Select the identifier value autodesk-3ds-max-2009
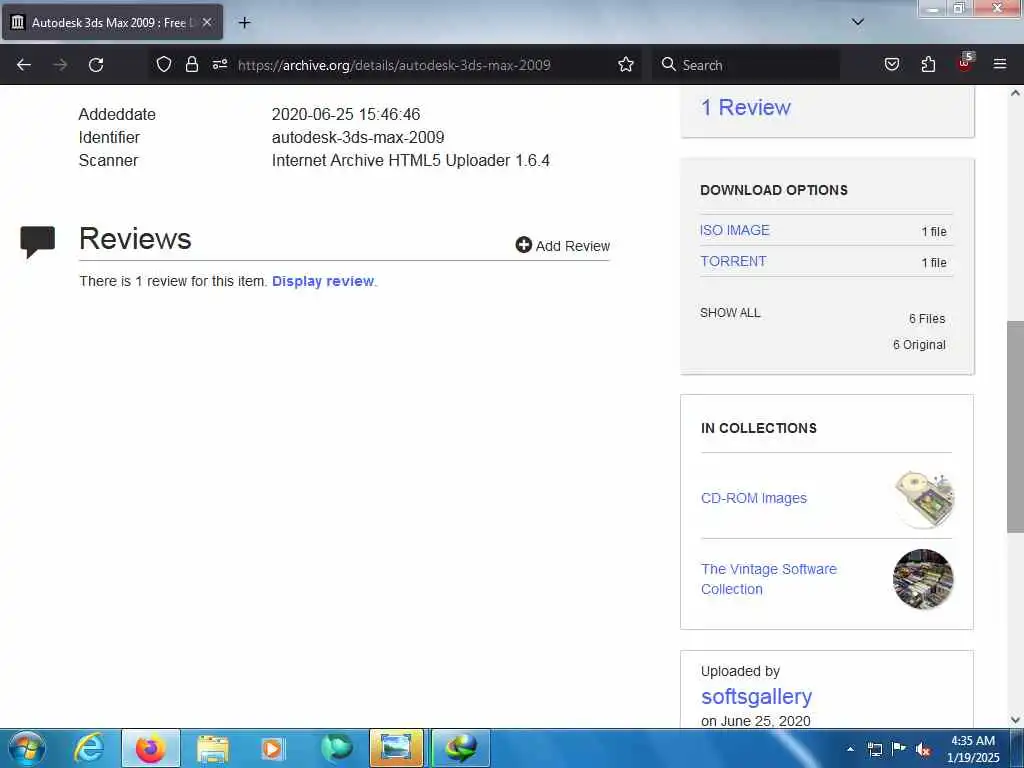 pos(358,137)
